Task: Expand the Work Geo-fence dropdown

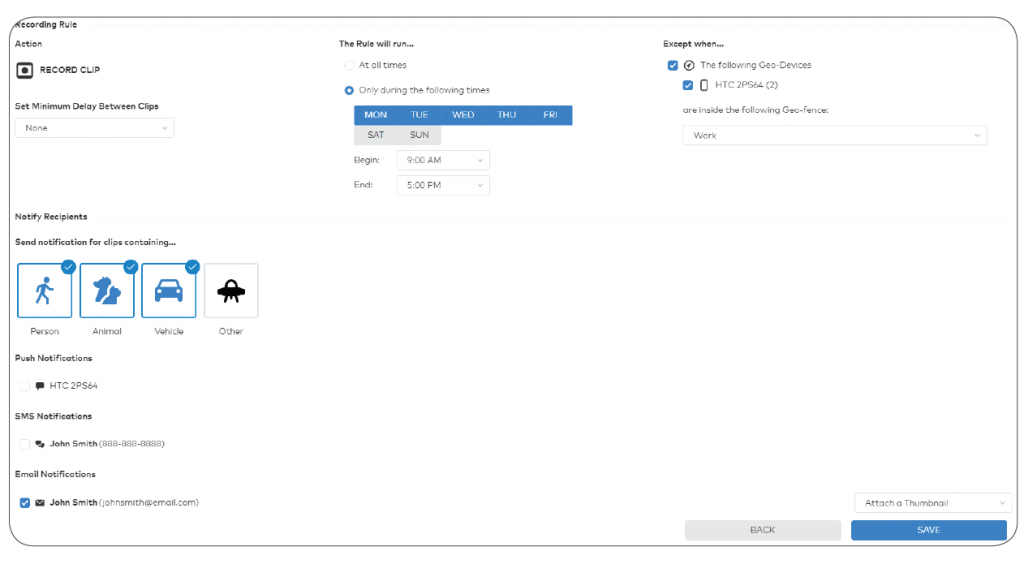Action: coord(834,135)
